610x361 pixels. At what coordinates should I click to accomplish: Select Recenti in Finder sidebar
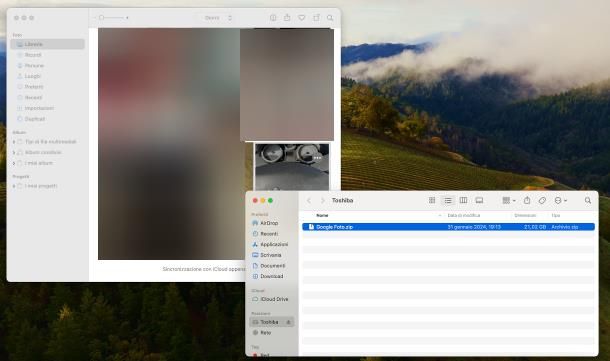269,234
